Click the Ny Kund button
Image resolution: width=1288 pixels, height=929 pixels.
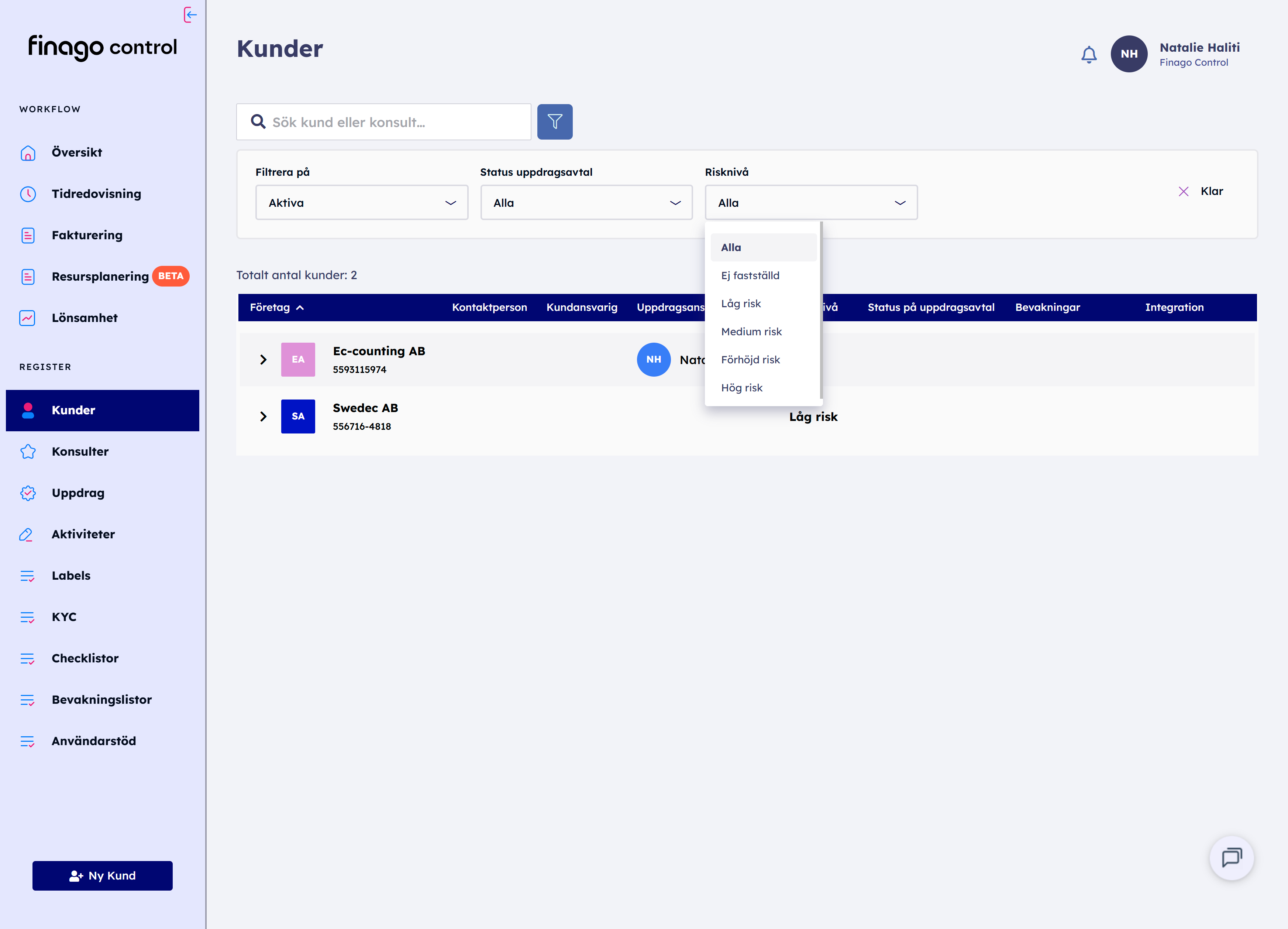click(102, 875)
